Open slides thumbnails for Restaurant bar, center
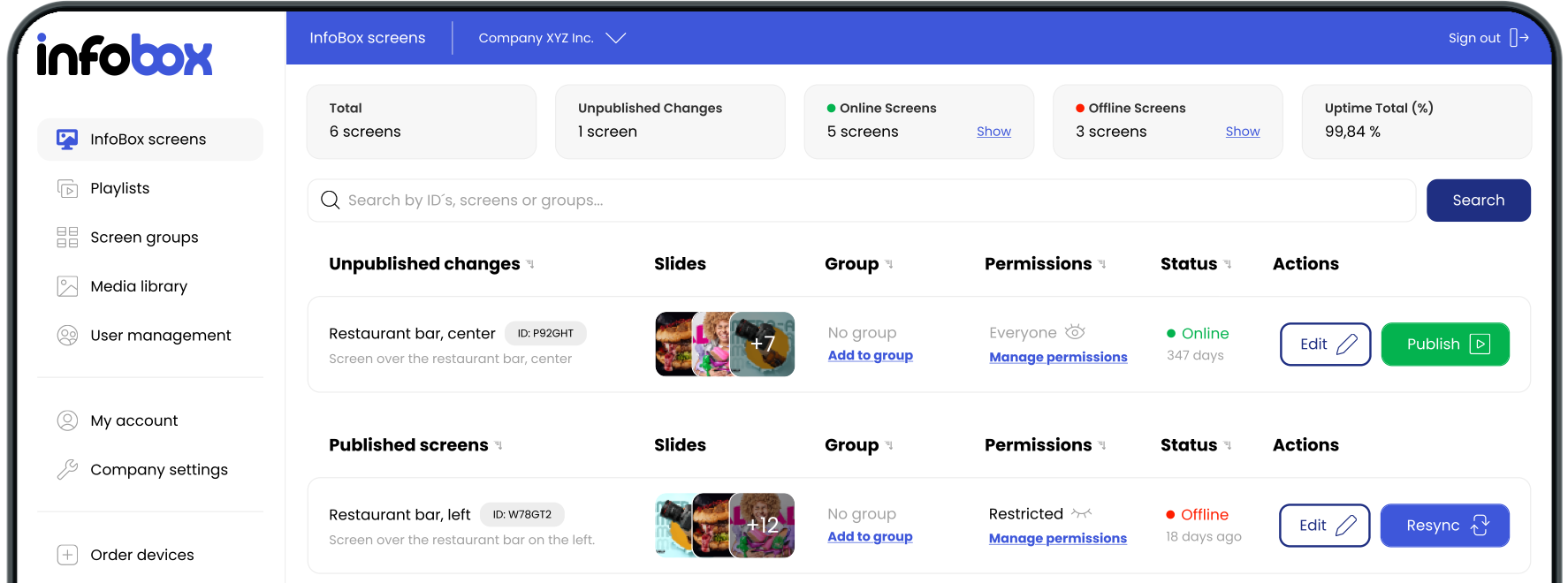Image resolution: width=1568 pixels, height=583 pixels. 725,344
